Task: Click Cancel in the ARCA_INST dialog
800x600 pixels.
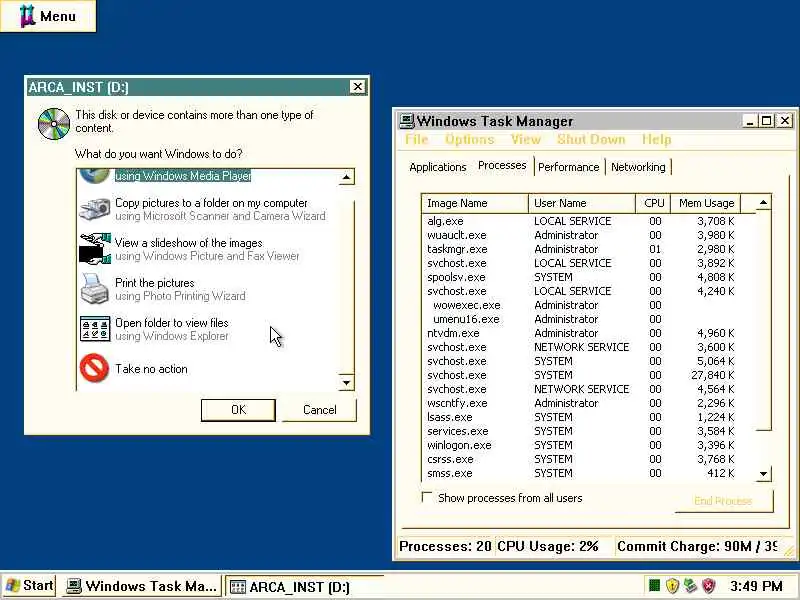Action: click(319, 410)
